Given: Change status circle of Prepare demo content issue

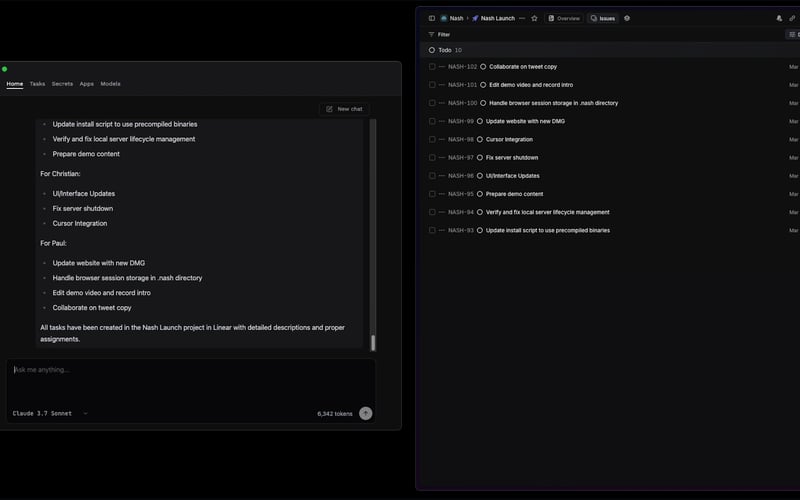Looking at the screenshot, I should pos(480,194).
